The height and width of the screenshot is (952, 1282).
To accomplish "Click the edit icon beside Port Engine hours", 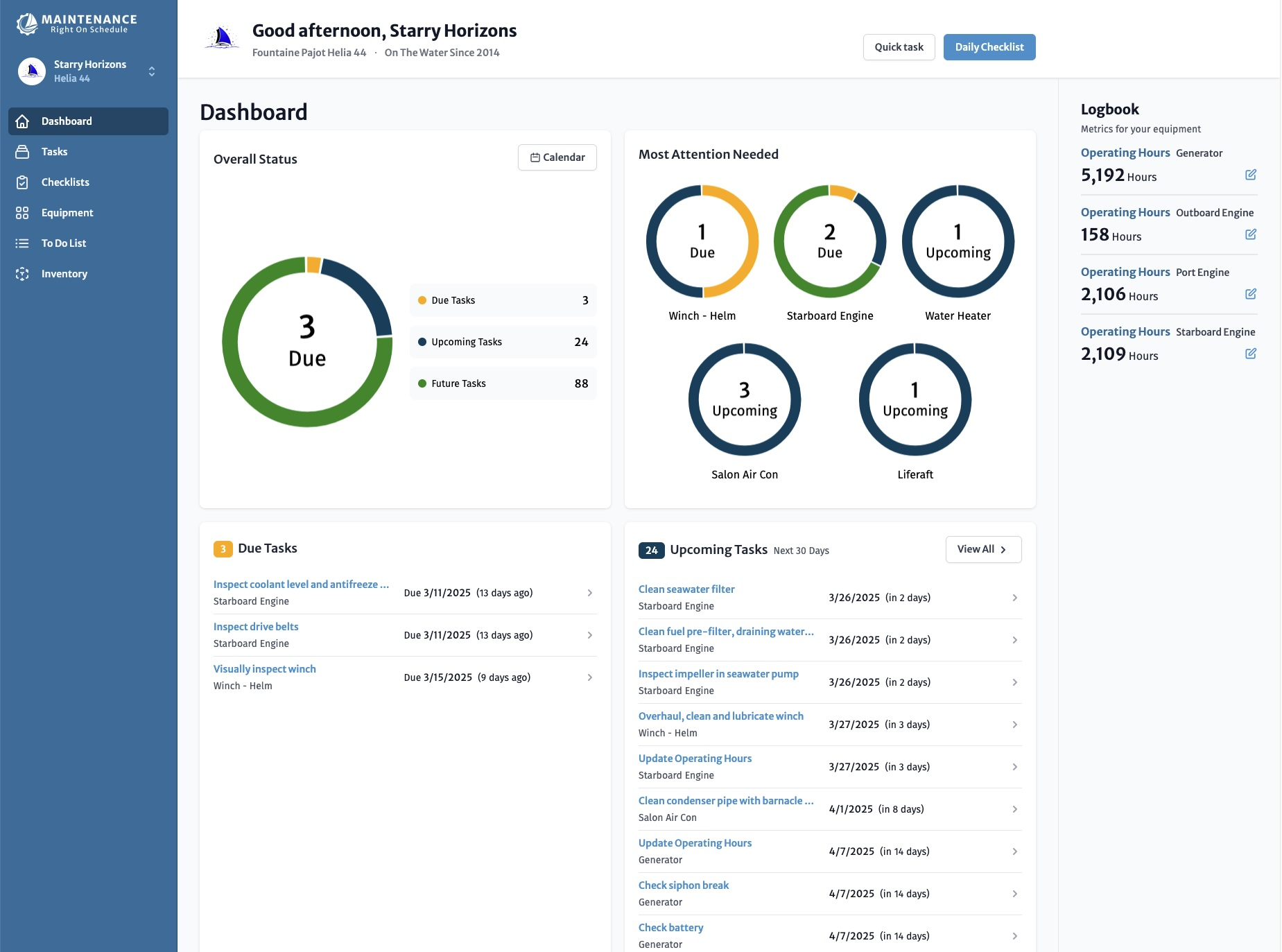I will pos(1251,294).
